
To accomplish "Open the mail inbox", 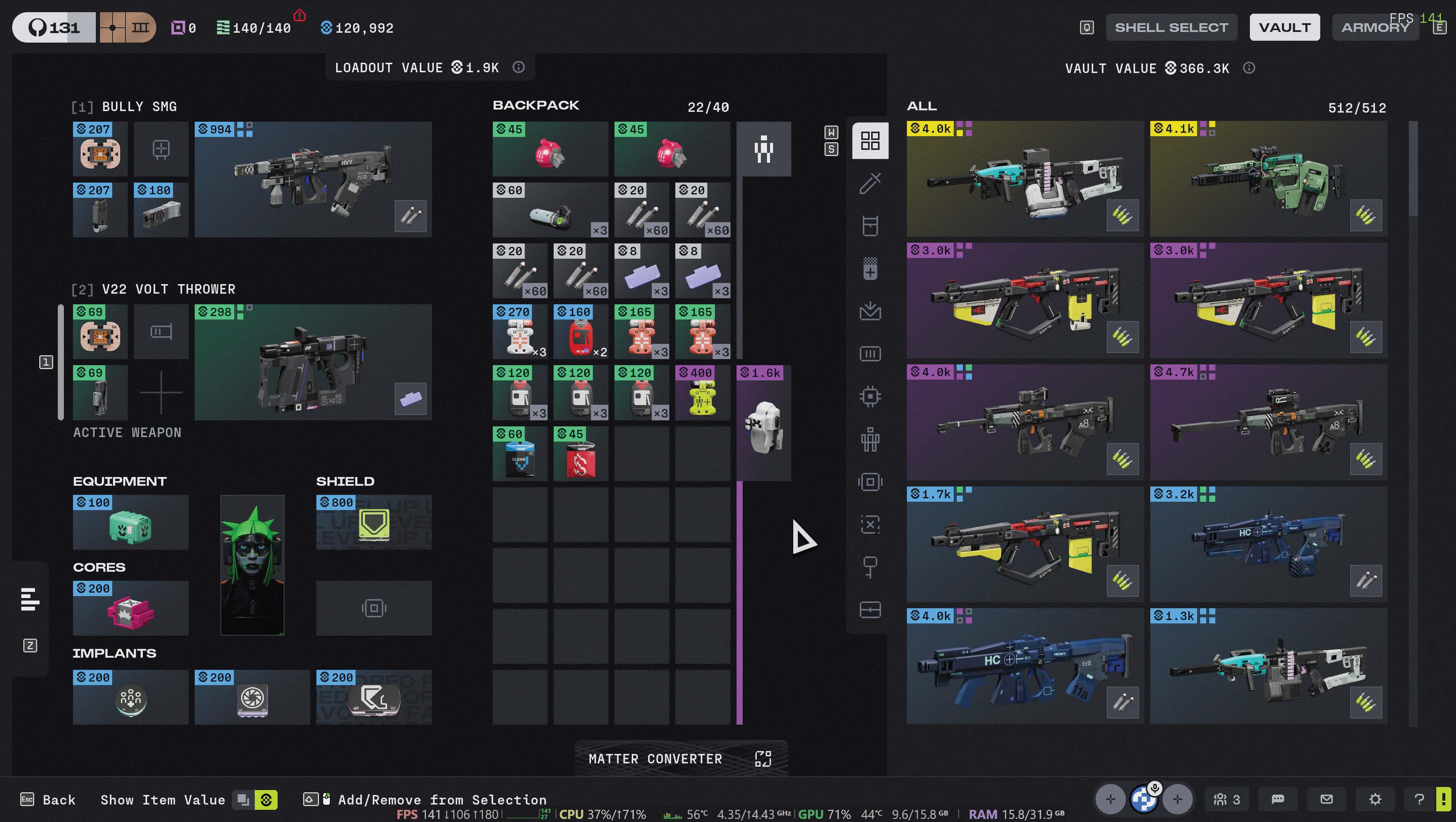I will point(1326,799).
